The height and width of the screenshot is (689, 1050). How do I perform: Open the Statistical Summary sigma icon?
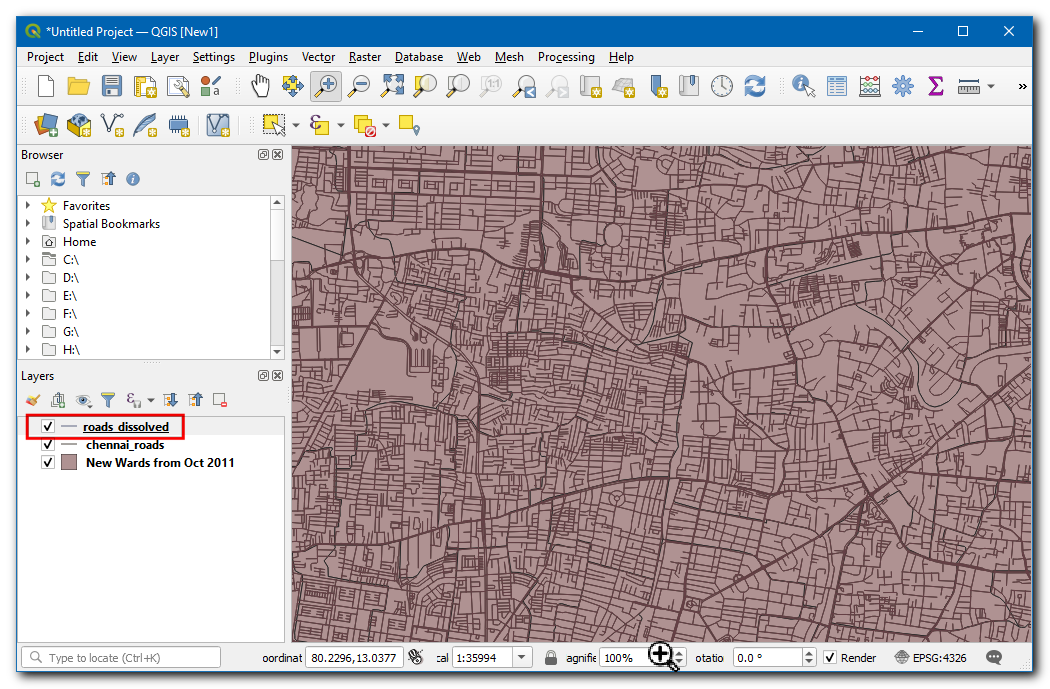[x=936, y=87]
